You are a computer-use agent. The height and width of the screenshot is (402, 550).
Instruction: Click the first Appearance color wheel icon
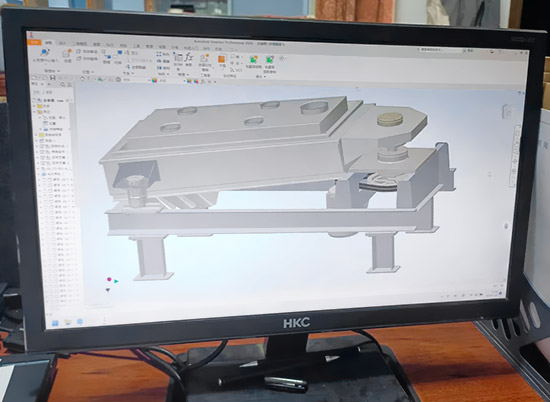point(154,80)
